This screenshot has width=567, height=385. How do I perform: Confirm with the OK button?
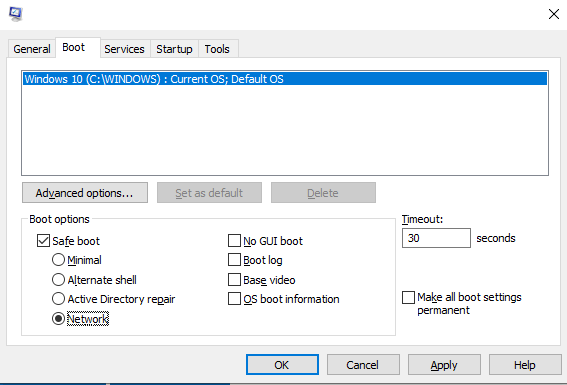pyautogui.click(x=282, y=365)
